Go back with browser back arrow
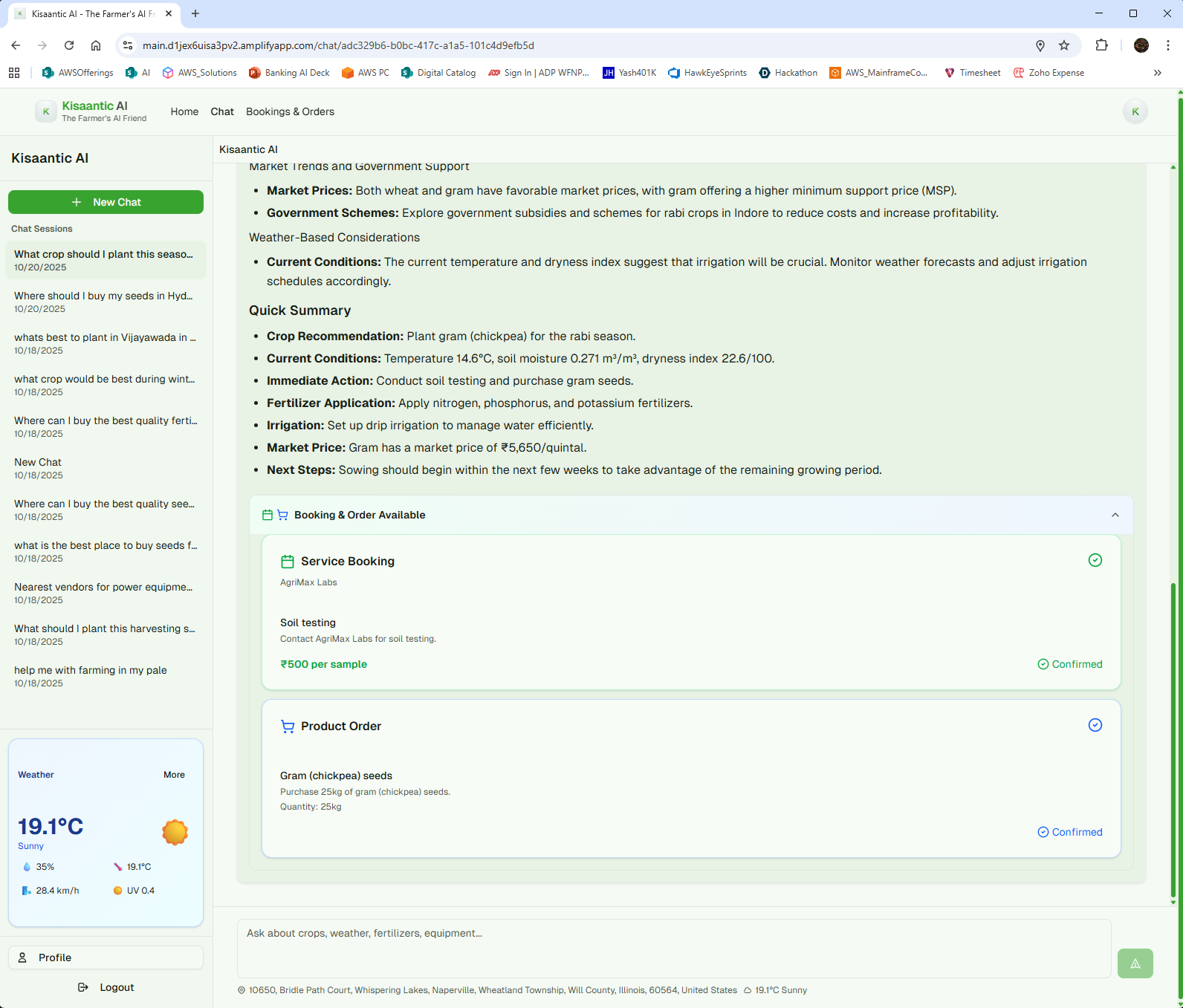Screen dimensions: 1183x1008 tap(16, 45)
